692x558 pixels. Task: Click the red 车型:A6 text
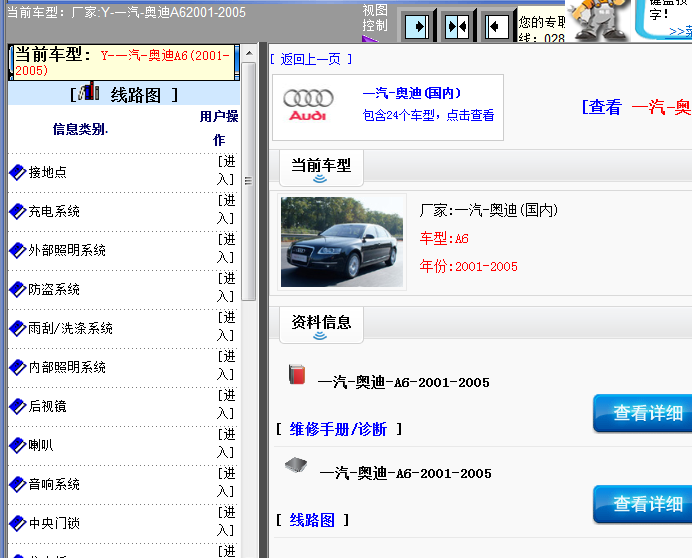click(x=444, y=238)
